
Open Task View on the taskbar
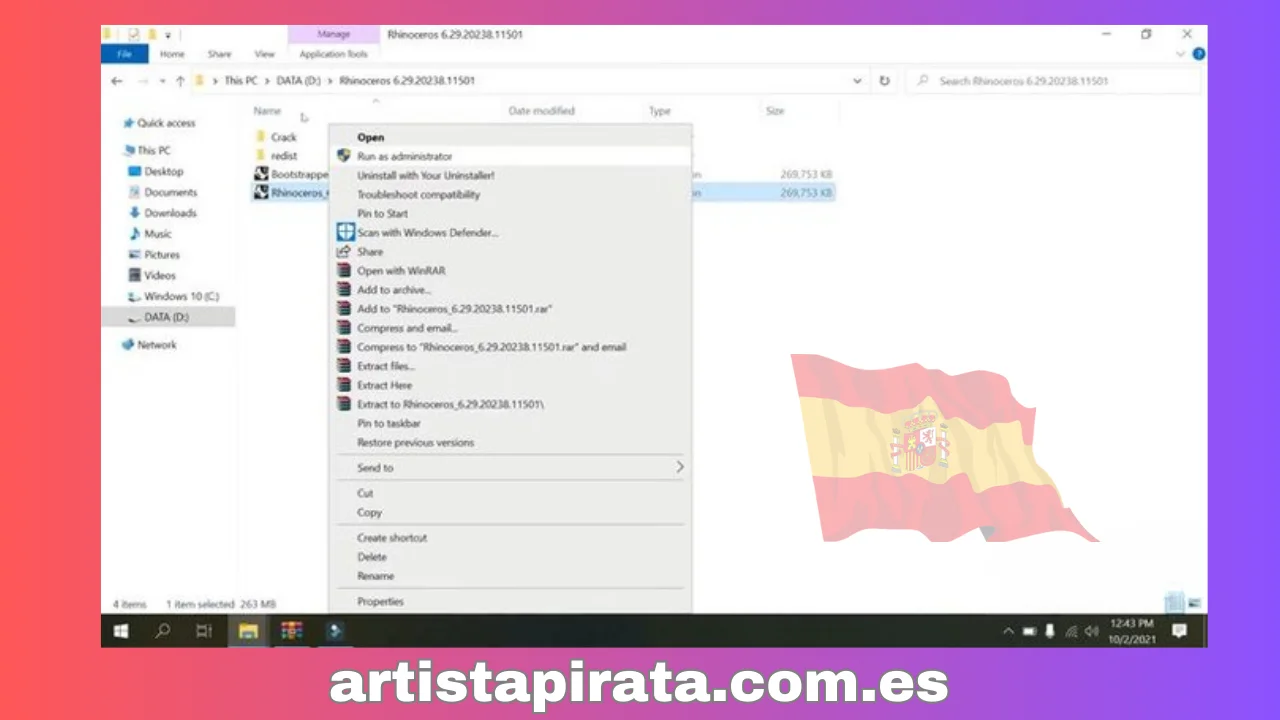tap(204, 631)
